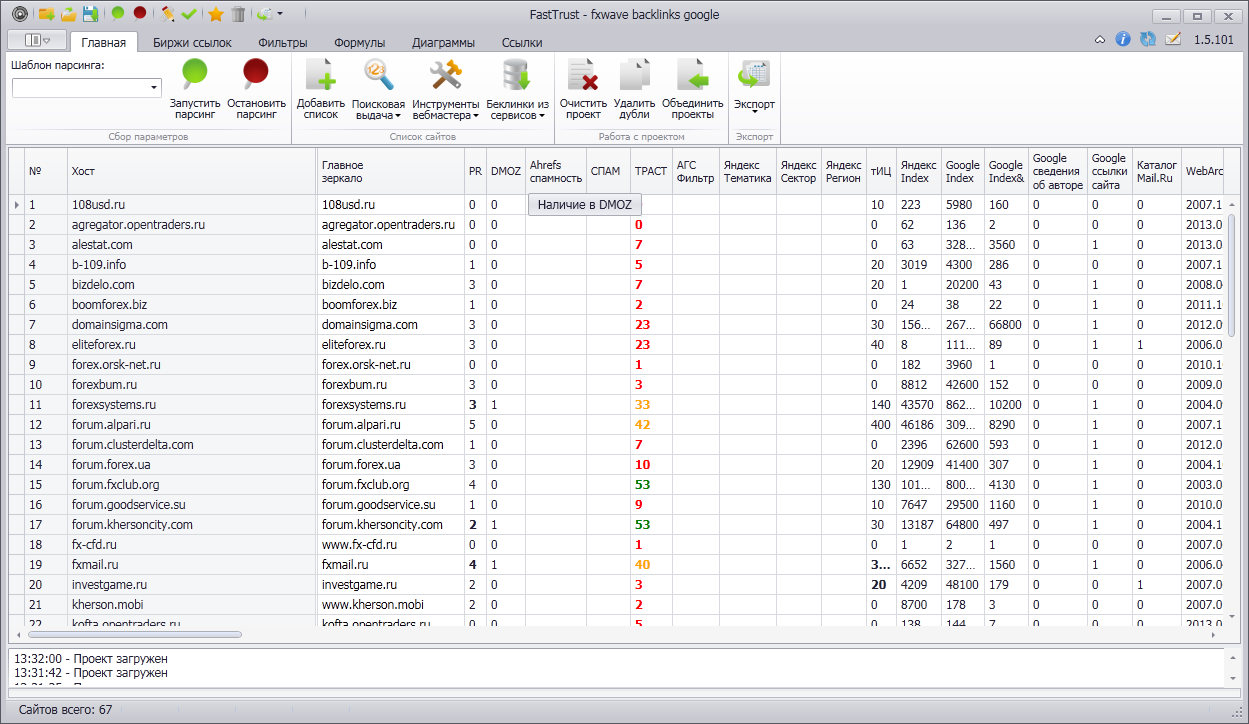Click Google Index column header
1249x724 pixels.
pos(963,171)
